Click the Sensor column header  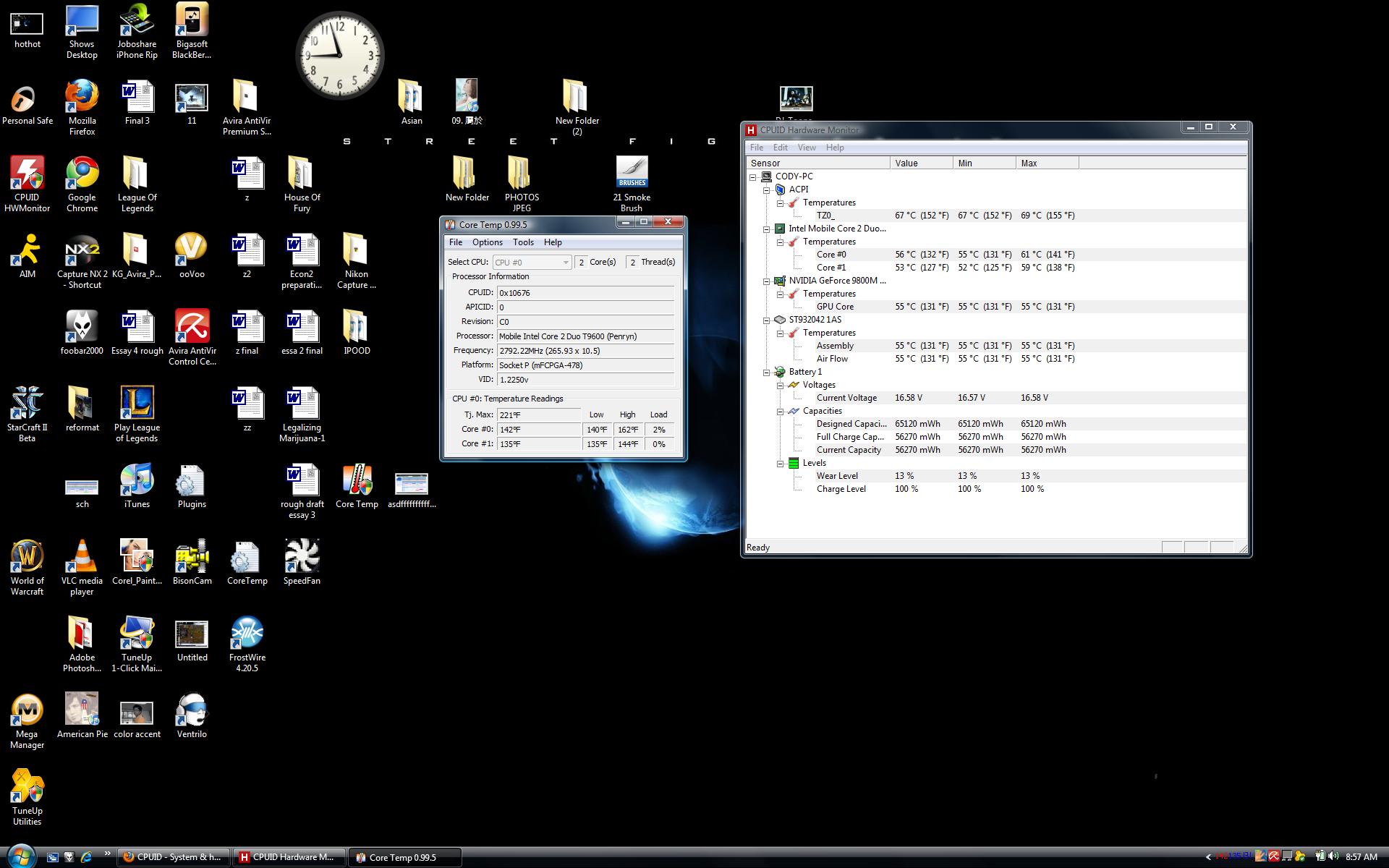click(x=818, y=163)
